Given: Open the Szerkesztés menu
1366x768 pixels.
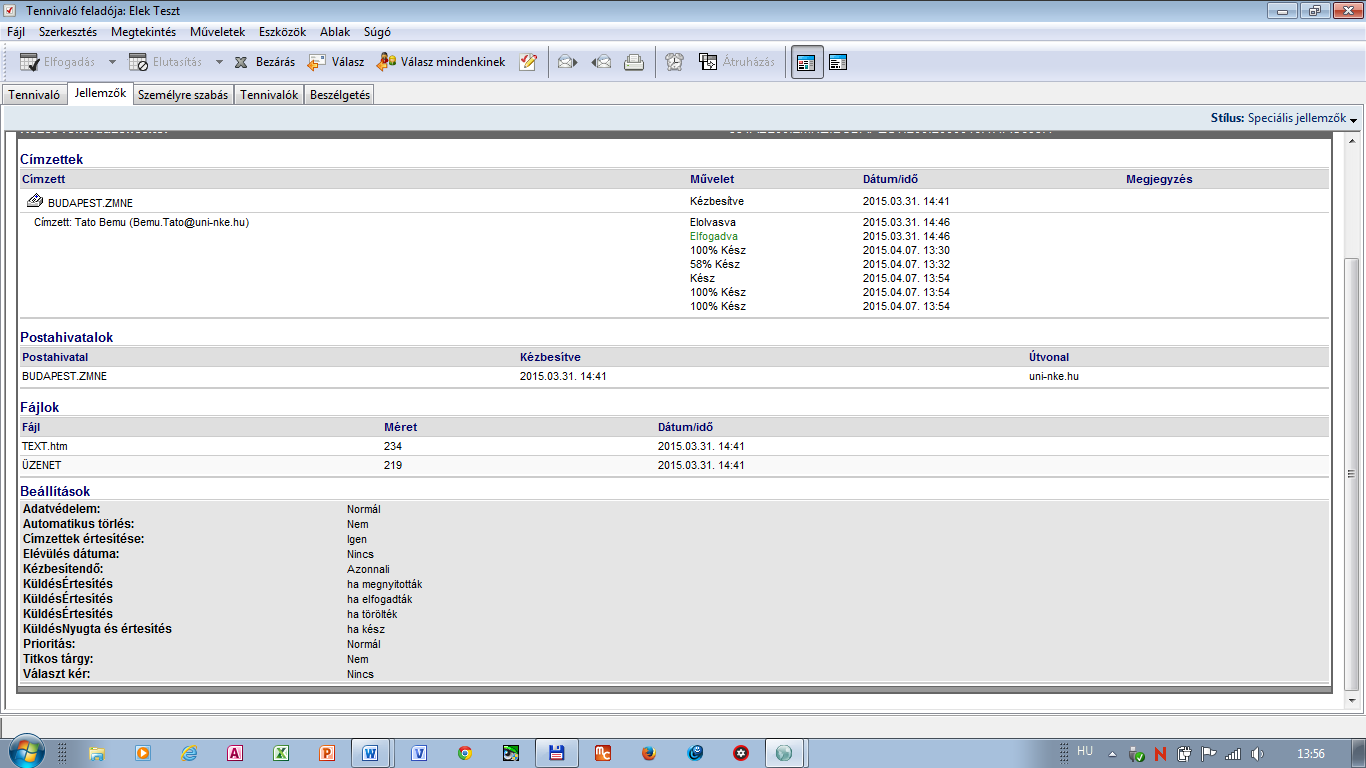Looking at the screenshot, I should pyautogui.click(x=68, y=32).
